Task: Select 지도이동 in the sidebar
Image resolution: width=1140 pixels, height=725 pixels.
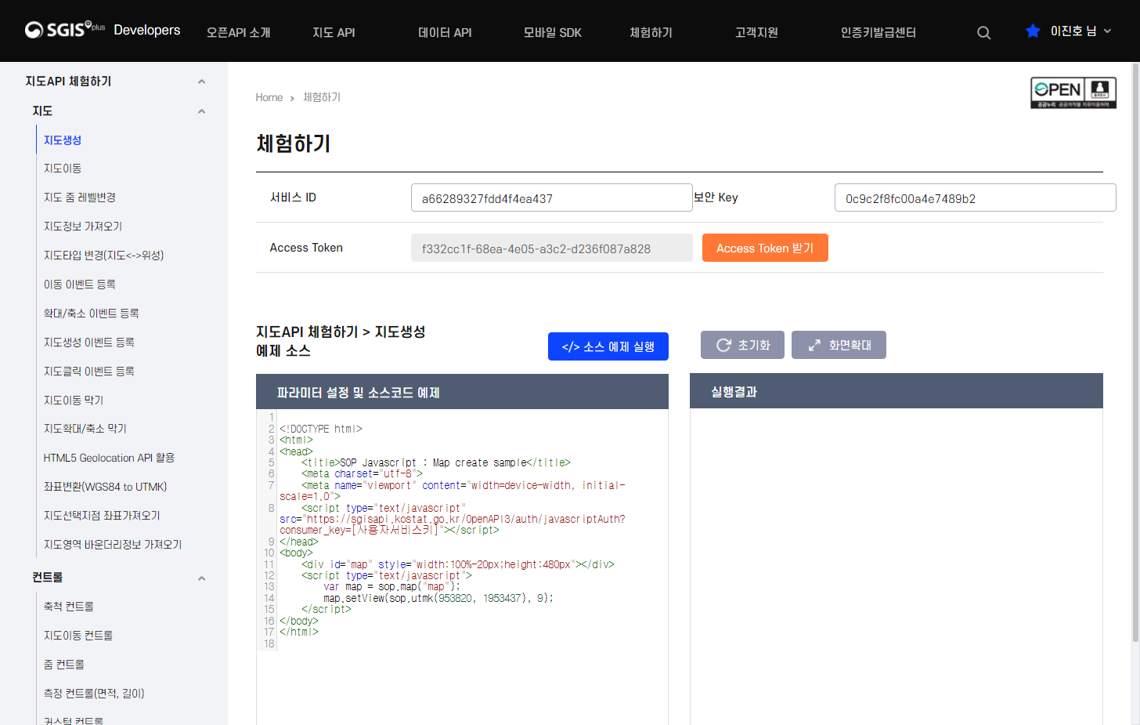Action: [62, 168]
